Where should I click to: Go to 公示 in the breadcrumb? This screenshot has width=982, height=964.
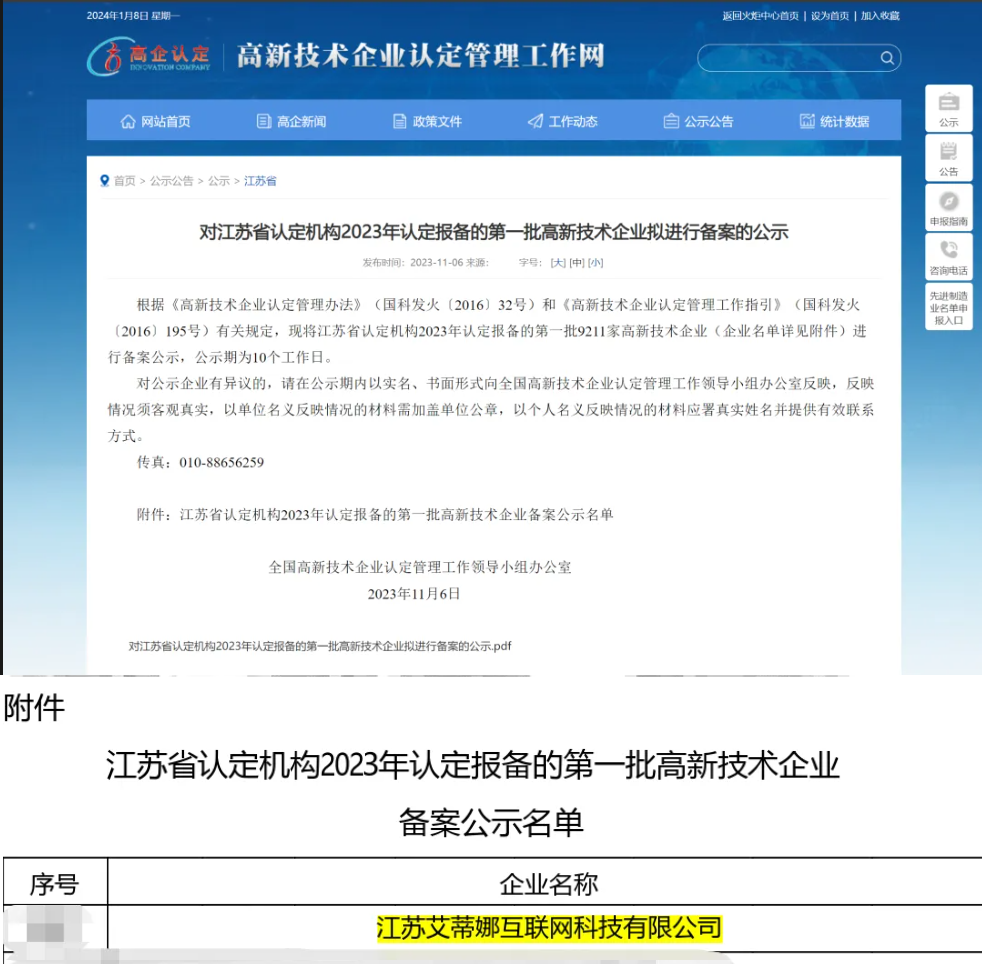tap(219, 181)
